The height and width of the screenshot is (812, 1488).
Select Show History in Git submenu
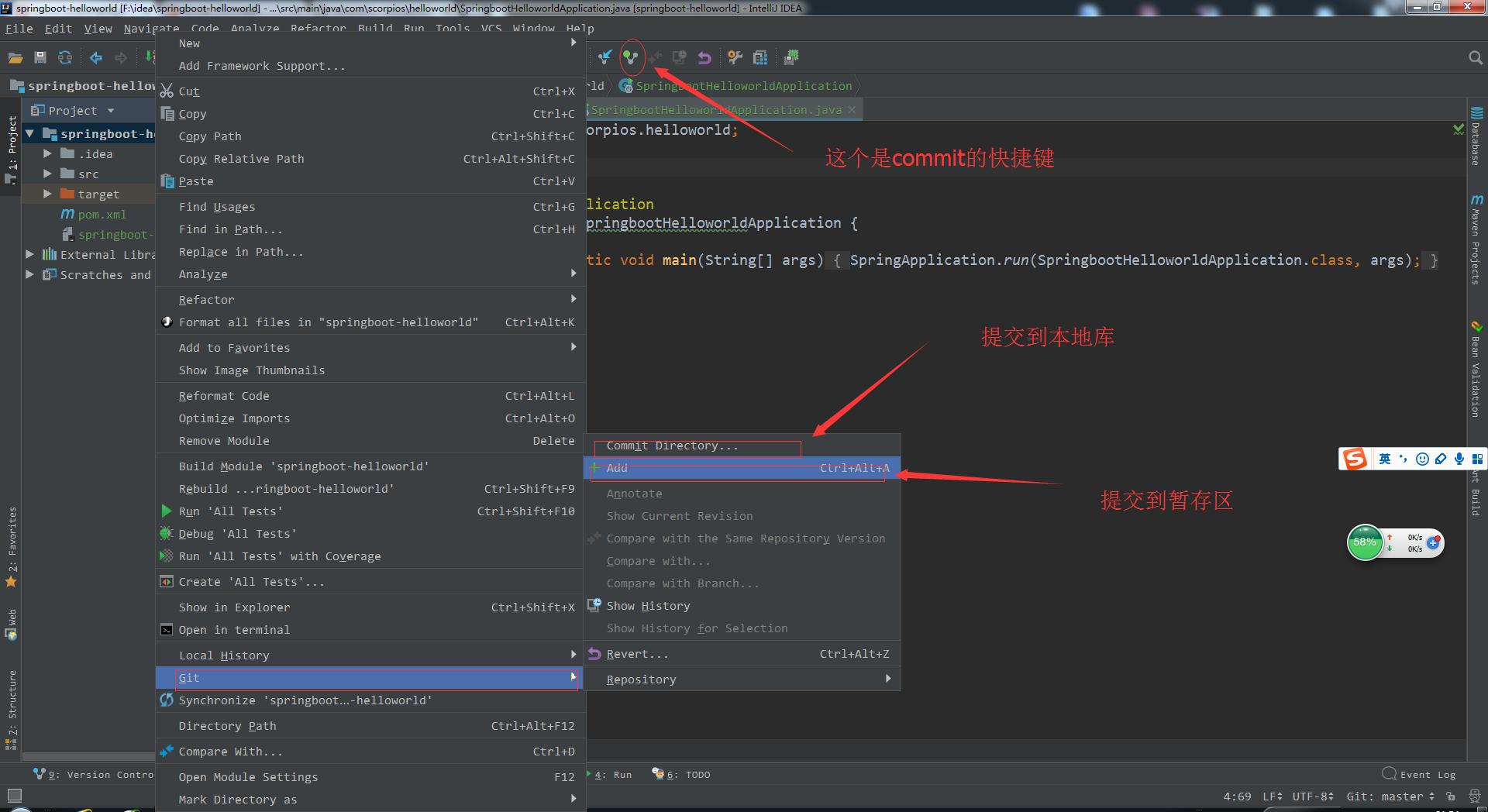742,606
